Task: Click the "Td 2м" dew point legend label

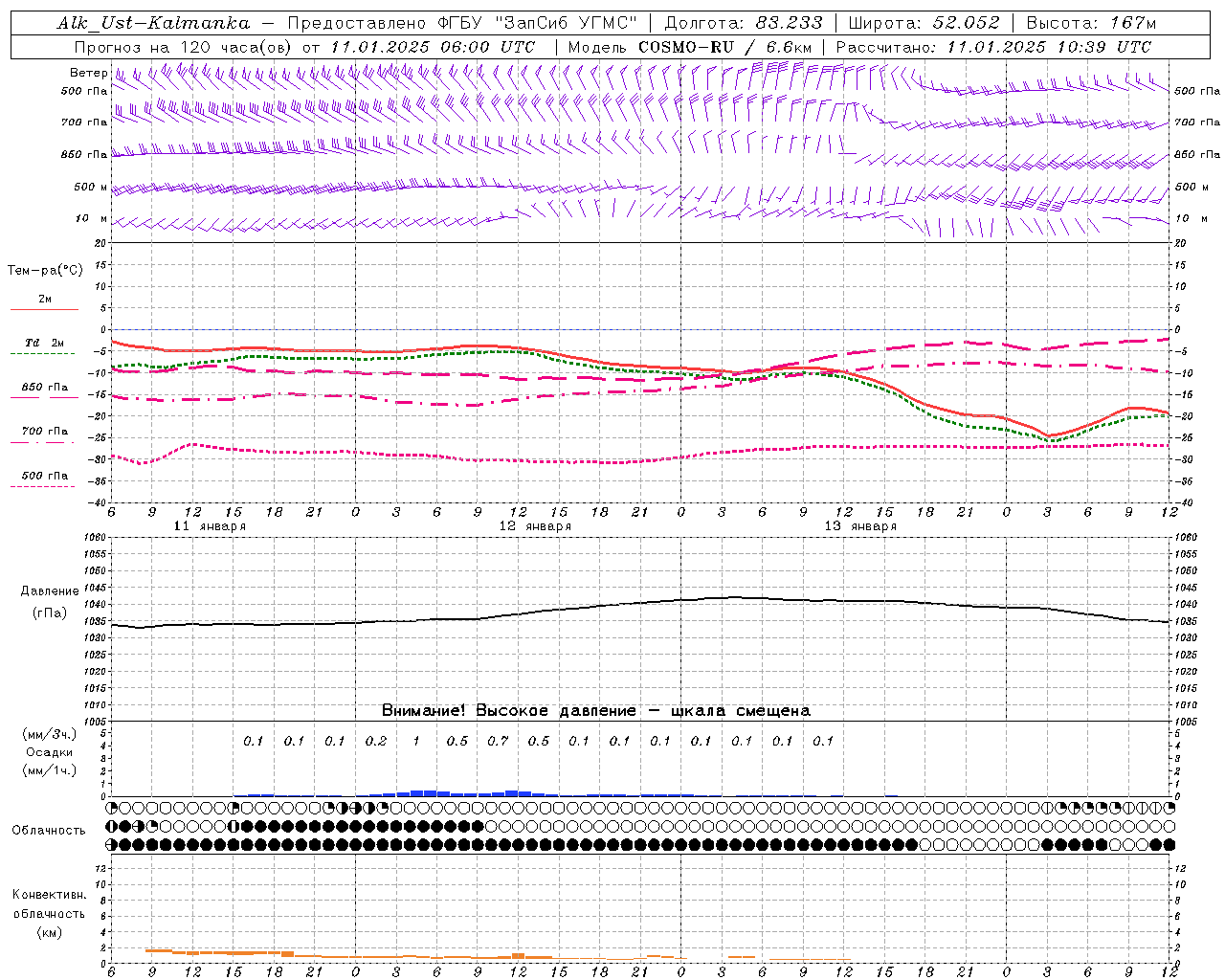Action: (x=45, y=343)
